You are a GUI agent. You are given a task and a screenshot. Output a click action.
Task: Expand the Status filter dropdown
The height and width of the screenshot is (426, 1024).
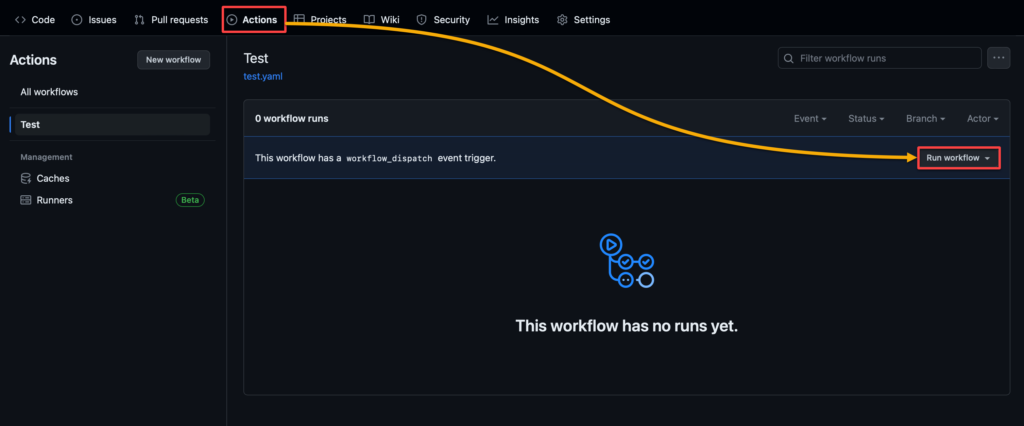pos(866,119)
